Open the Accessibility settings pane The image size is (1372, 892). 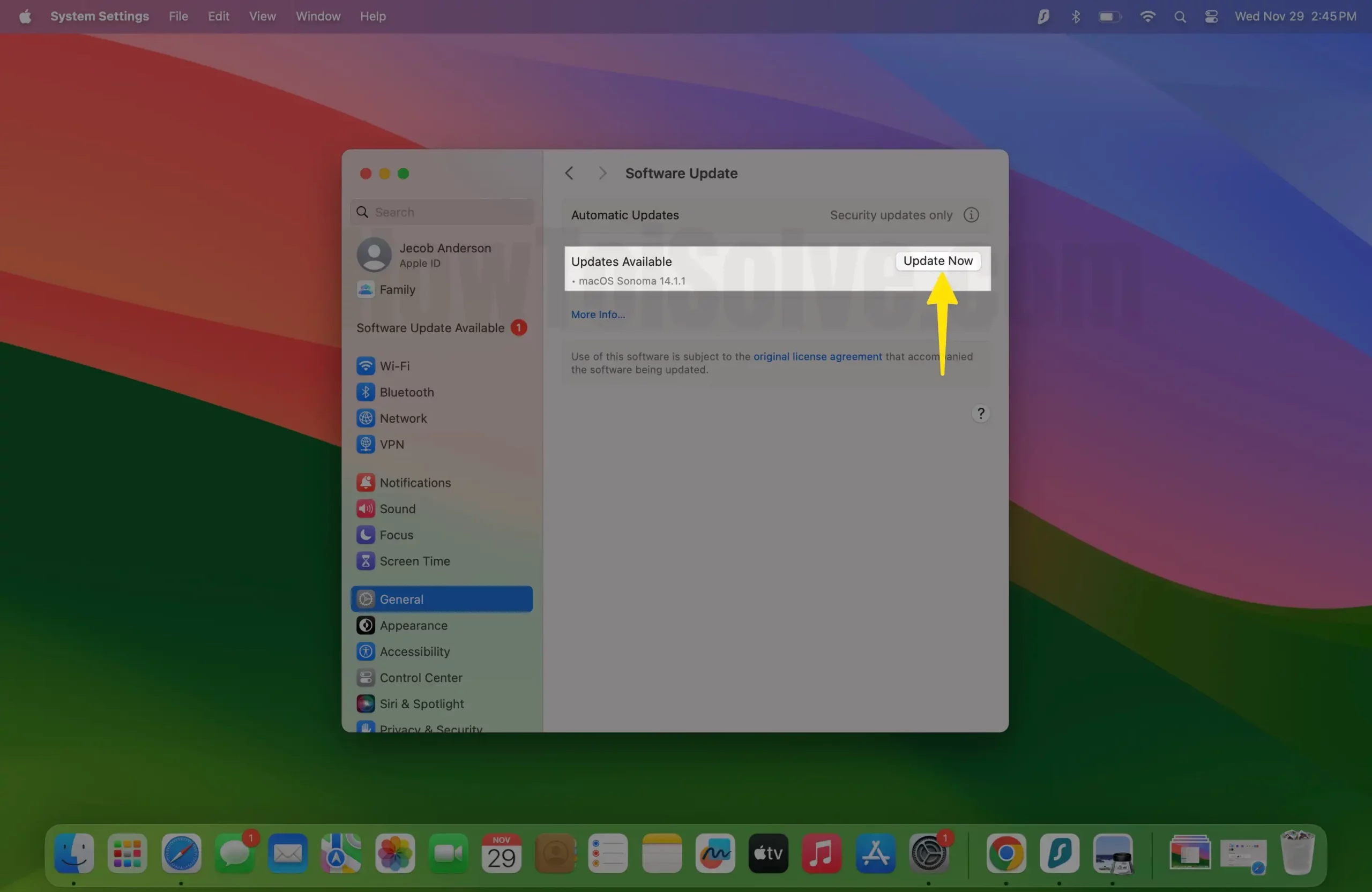(414, 651)
